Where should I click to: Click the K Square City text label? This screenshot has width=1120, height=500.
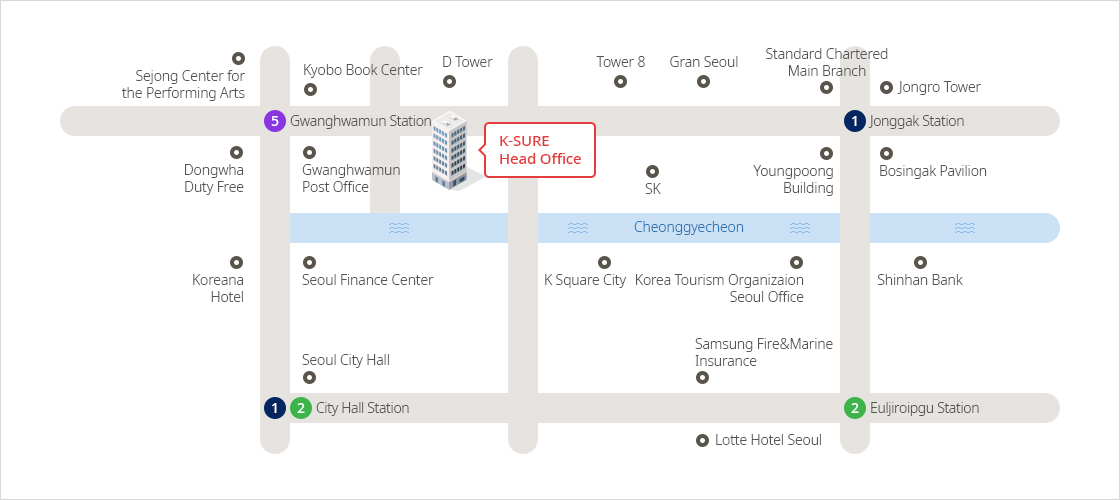(x=585, y=280)
